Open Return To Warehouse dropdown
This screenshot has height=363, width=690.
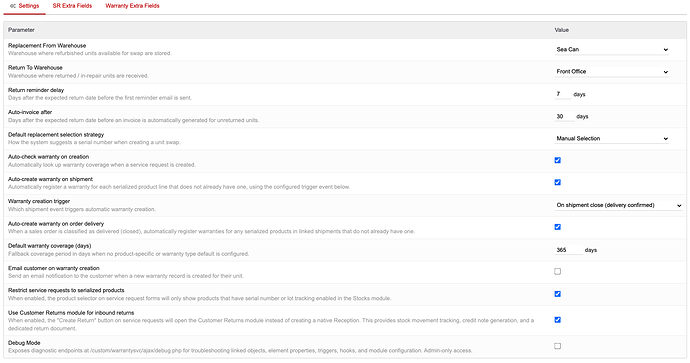pos(612,71)
